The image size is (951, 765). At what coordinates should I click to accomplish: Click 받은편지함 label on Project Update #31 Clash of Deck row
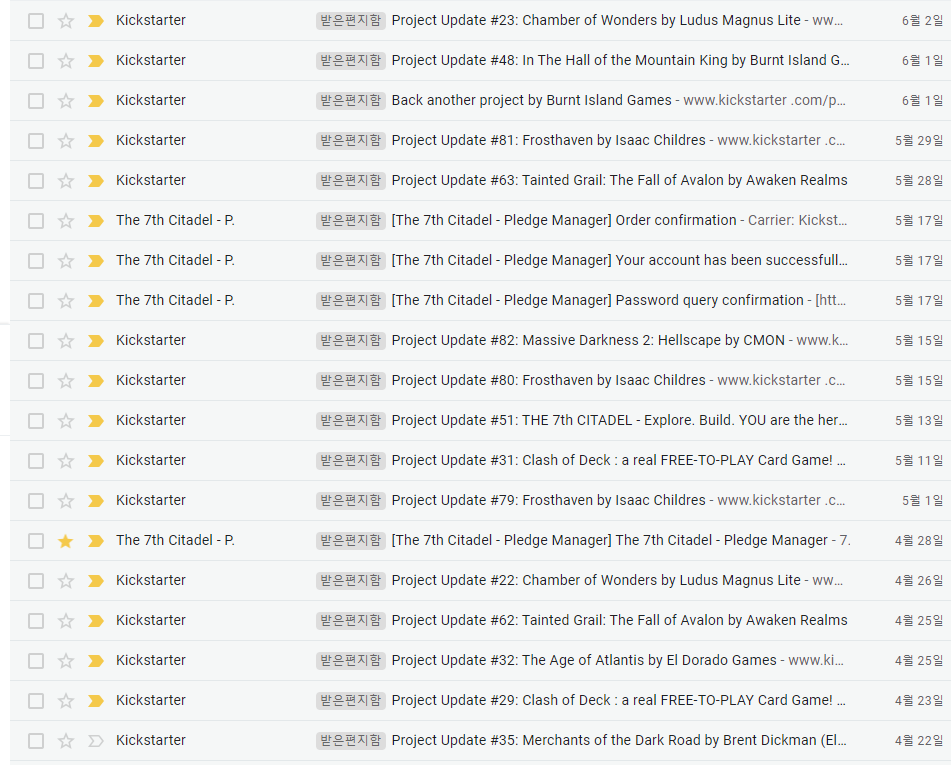coord(351,461)
